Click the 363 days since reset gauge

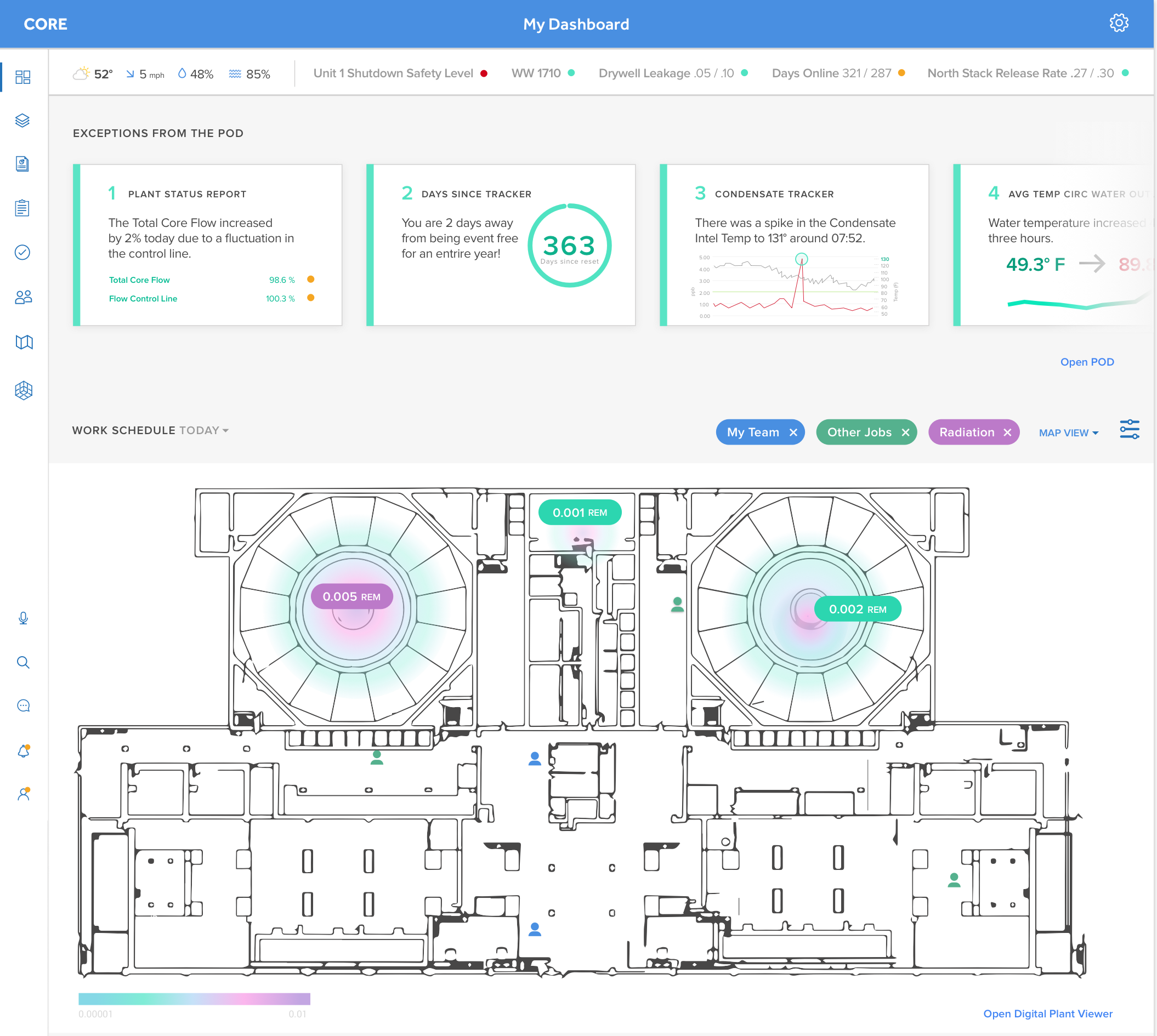click(569, 246)
